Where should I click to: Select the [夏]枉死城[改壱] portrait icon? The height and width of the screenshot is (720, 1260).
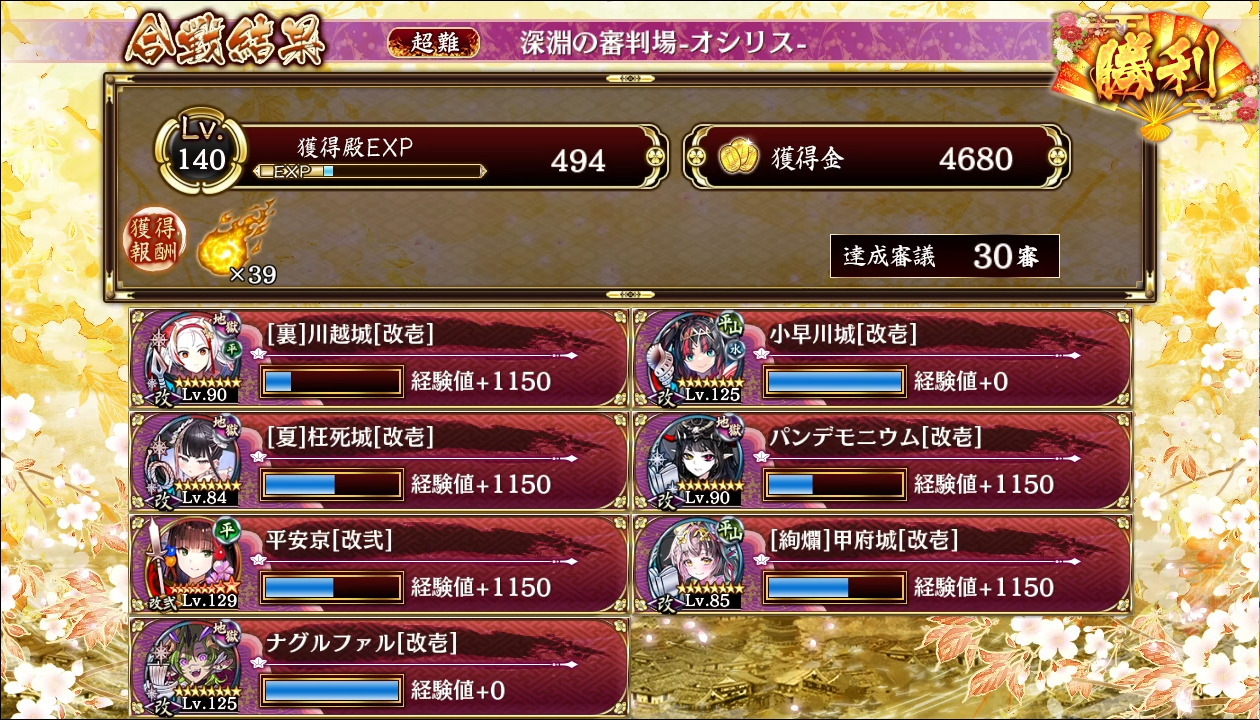(194, 460)
